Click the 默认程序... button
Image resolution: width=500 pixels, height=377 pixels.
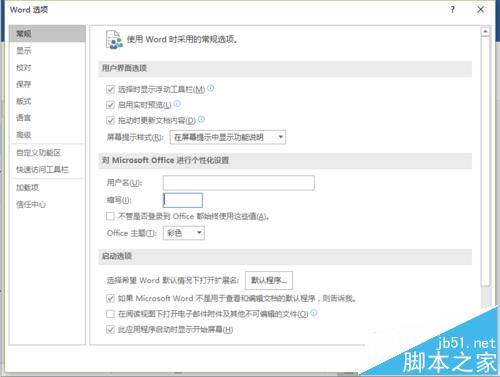(x=269, y=280)
